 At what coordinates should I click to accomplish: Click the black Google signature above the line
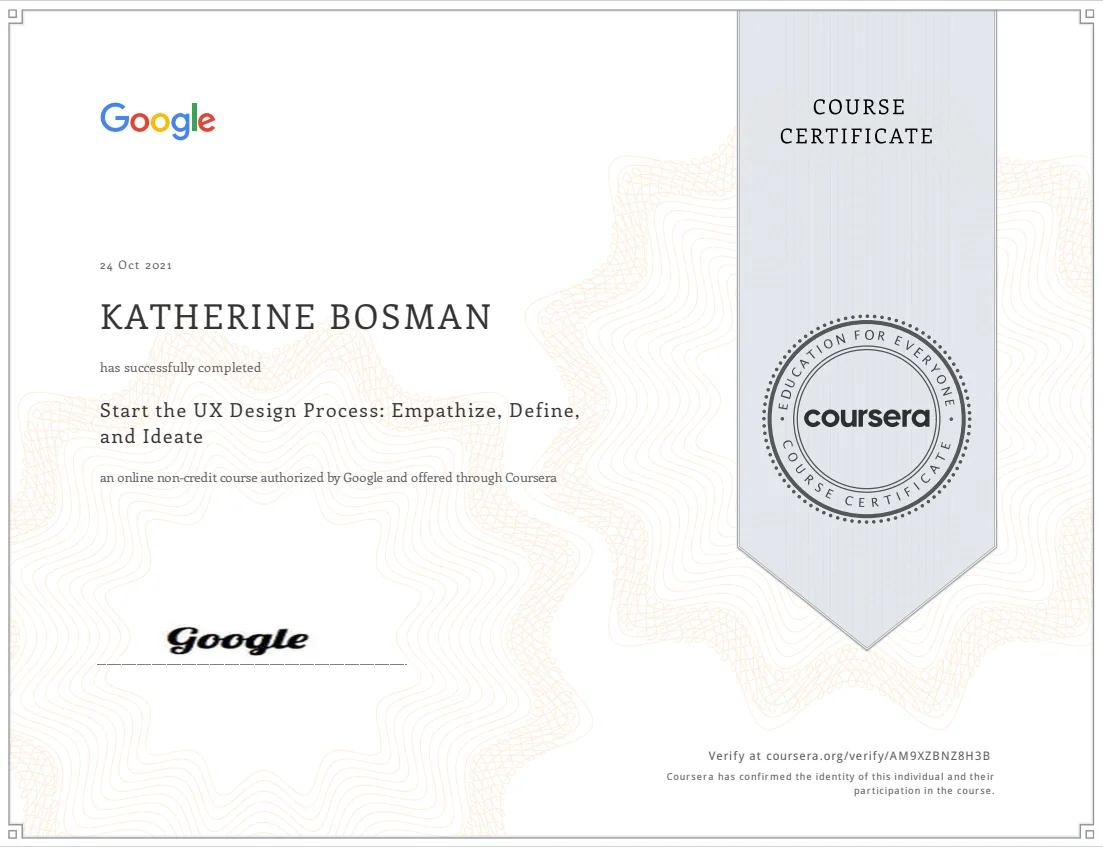[237, 640]
